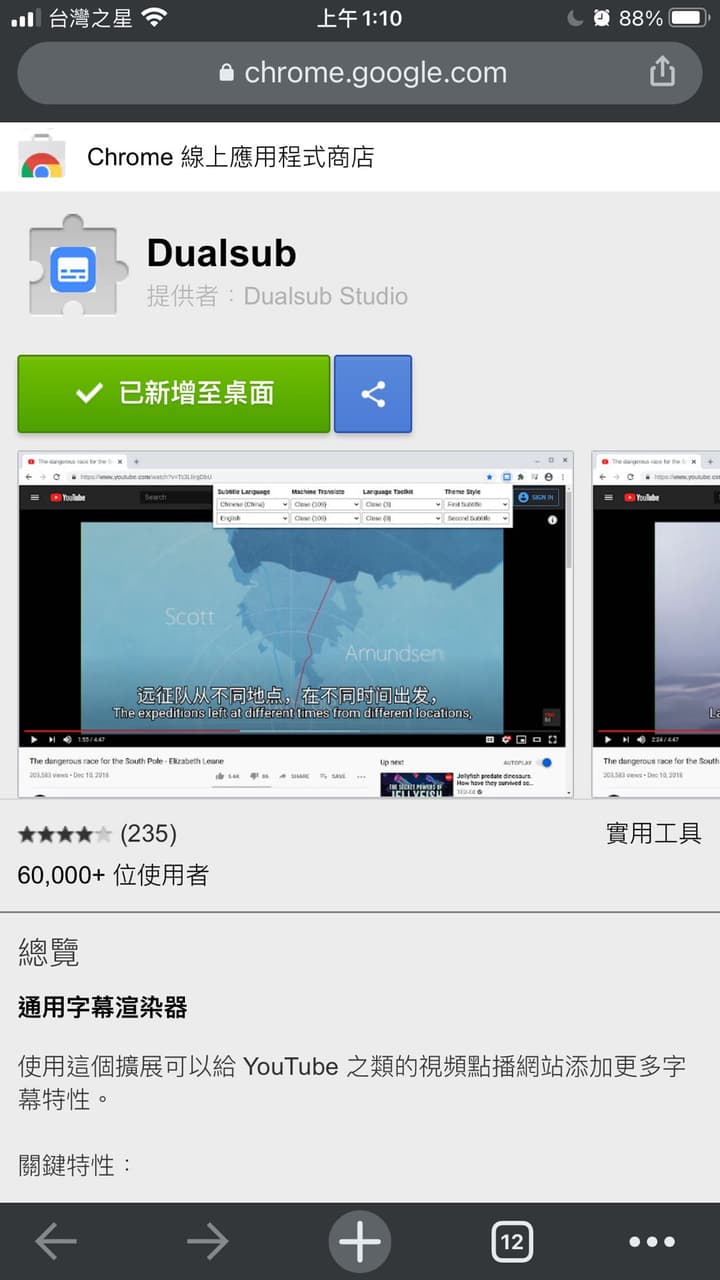
Task: Open the three-dot browser menu
Action: pos(652,1242)
